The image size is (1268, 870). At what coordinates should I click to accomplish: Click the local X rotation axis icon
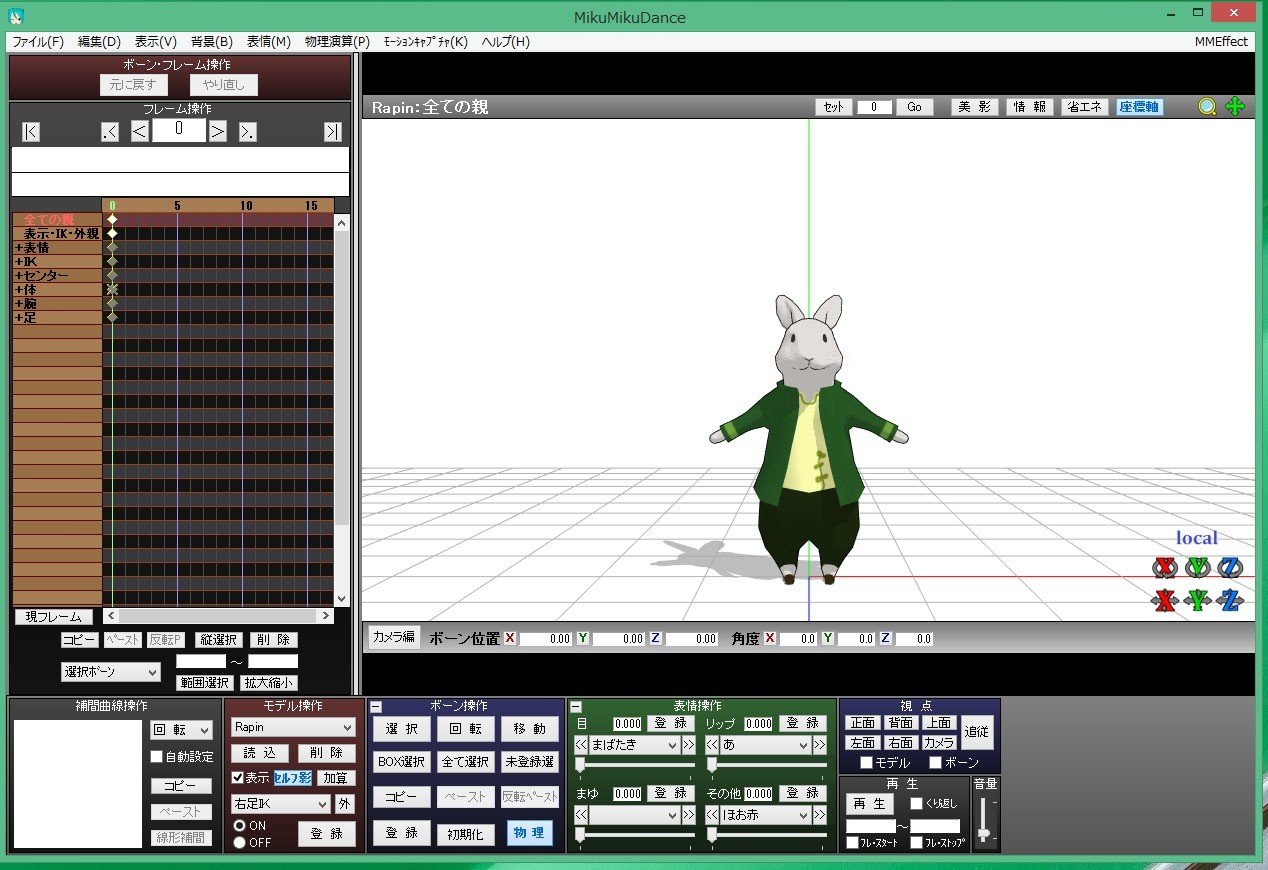pos(1164,568)
